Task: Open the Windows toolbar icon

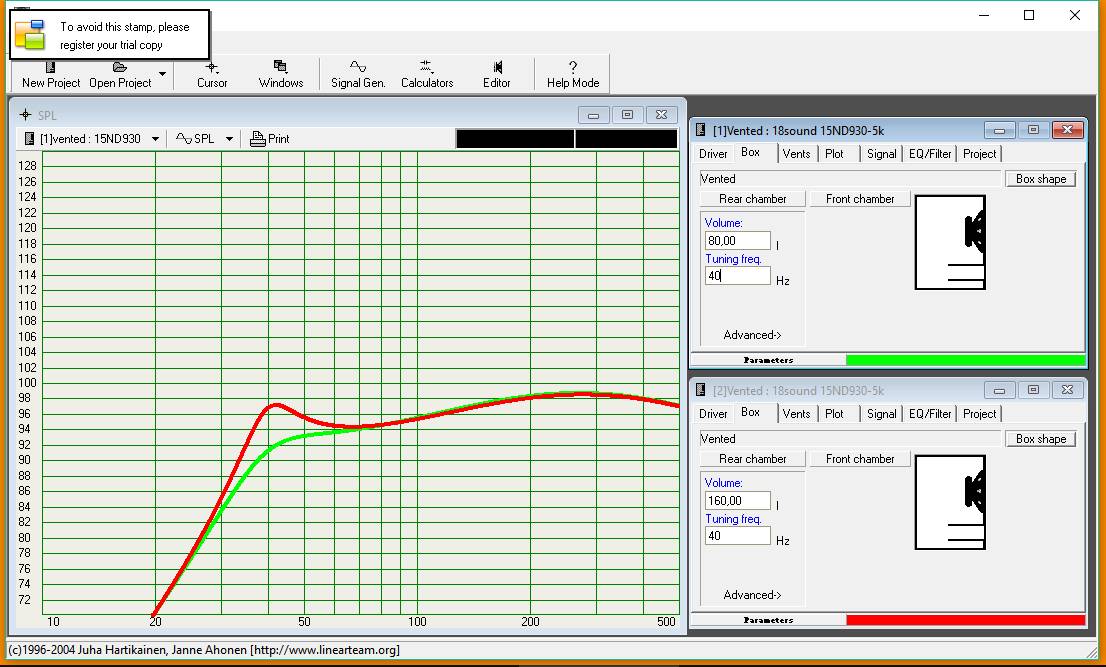Action: pyautogui.click(x=281, y=74)
